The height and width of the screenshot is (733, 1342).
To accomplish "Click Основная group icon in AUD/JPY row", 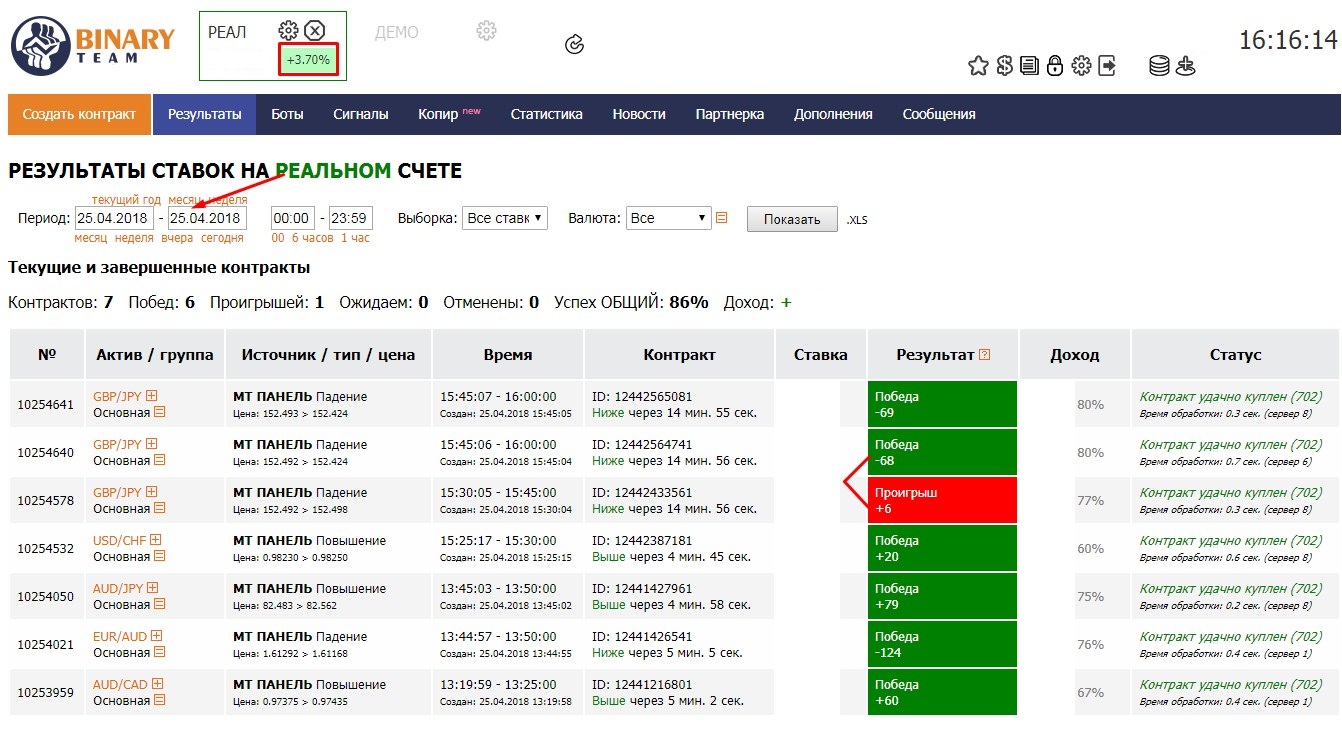I will tap(159, 604).
